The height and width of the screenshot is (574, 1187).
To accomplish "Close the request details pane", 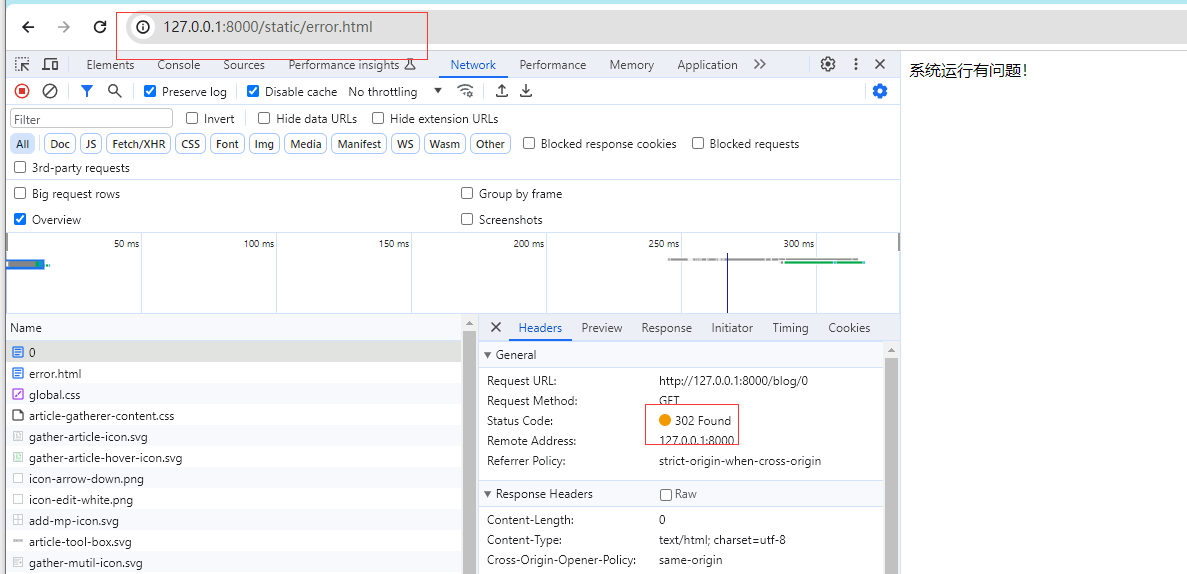I will [496, 327].
